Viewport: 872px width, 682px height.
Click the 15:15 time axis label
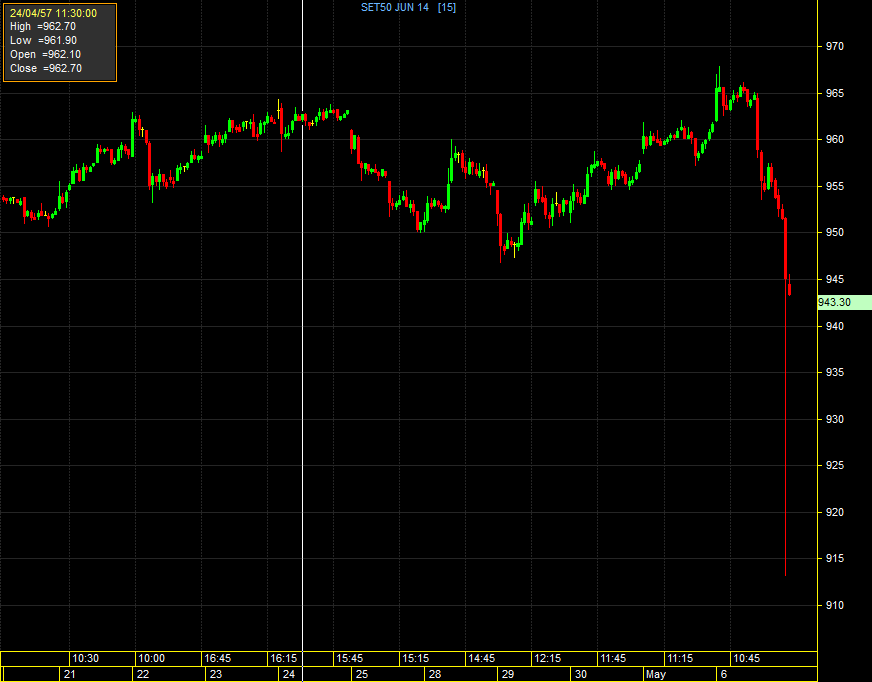point(415,658)
